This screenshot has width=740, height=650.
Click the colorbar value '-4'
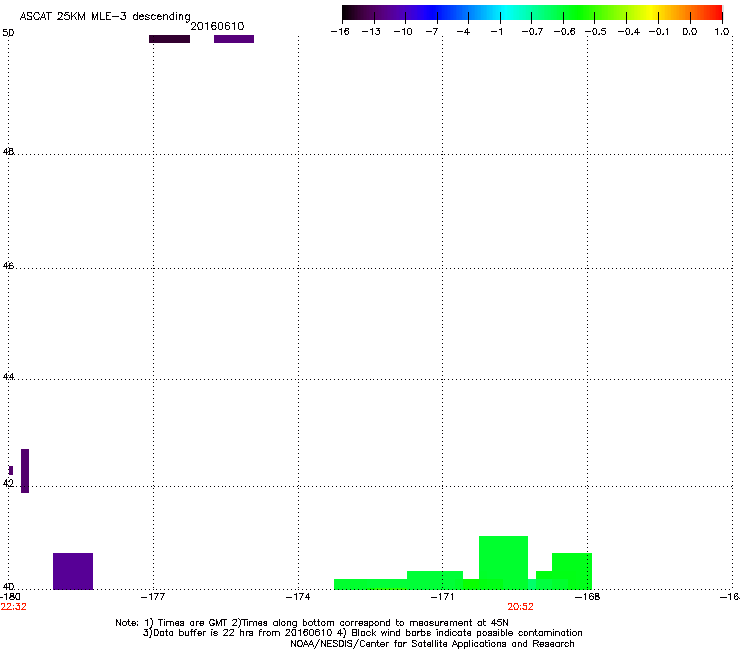[463, 32]
